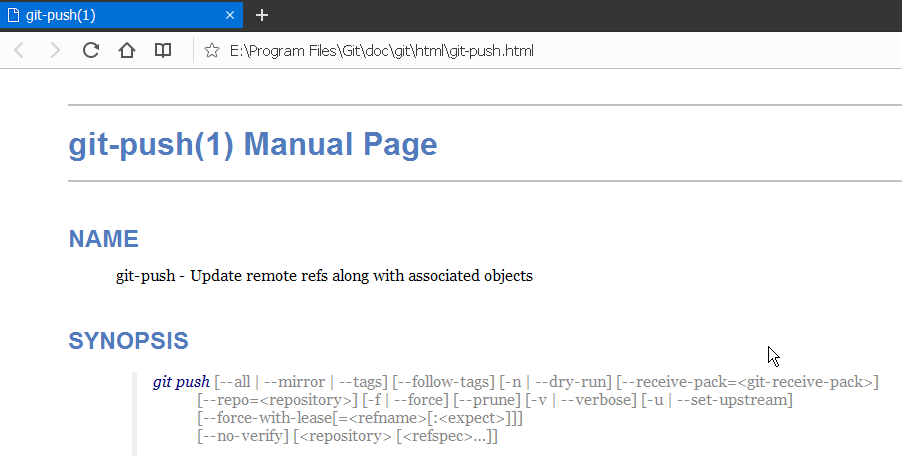Reload the git-push page

[x=91, y=51]
